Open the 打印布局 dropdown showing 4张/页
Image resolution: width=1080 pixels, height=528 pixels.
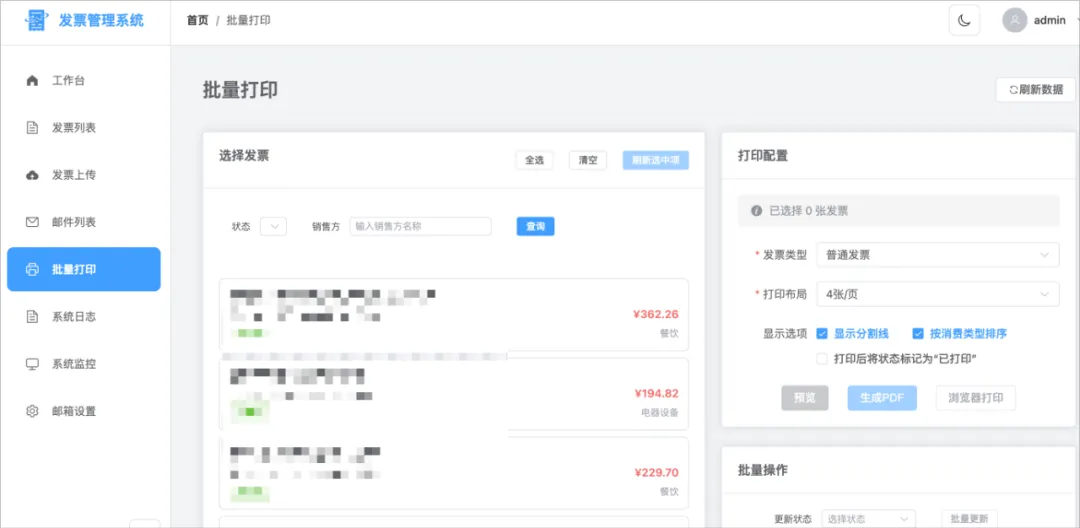[937, 295]
